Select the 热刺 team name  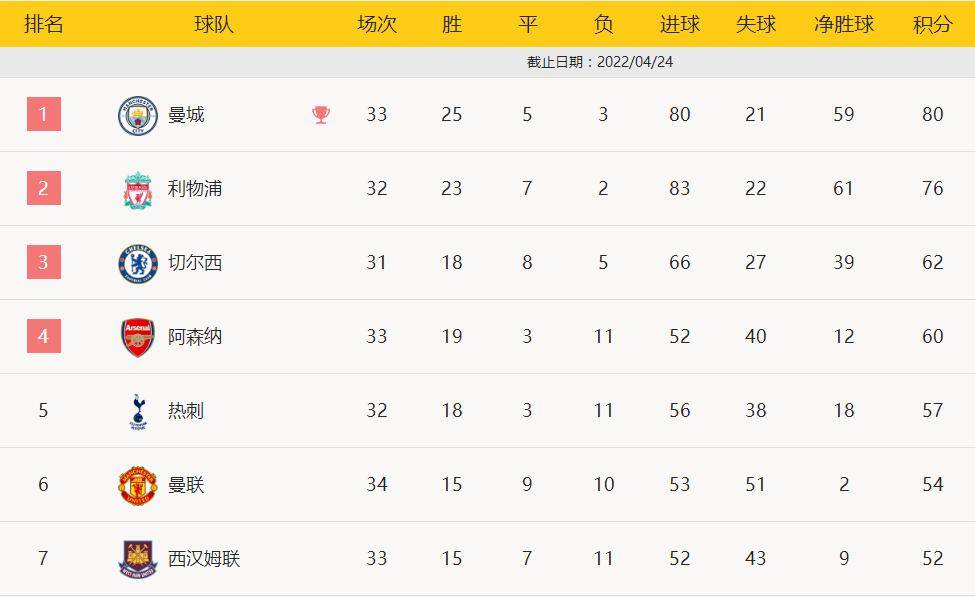[186, 411]
